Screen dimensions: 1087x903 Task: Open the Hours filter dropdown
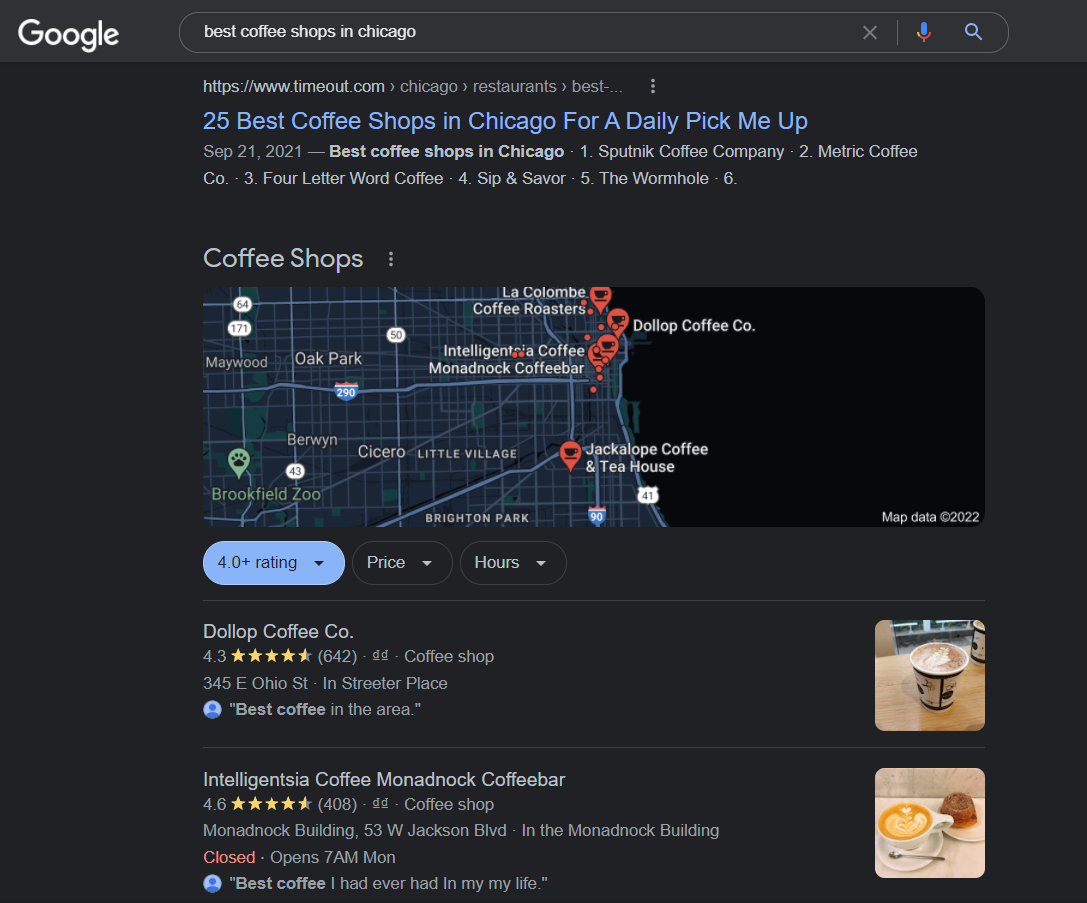(513, 563)
